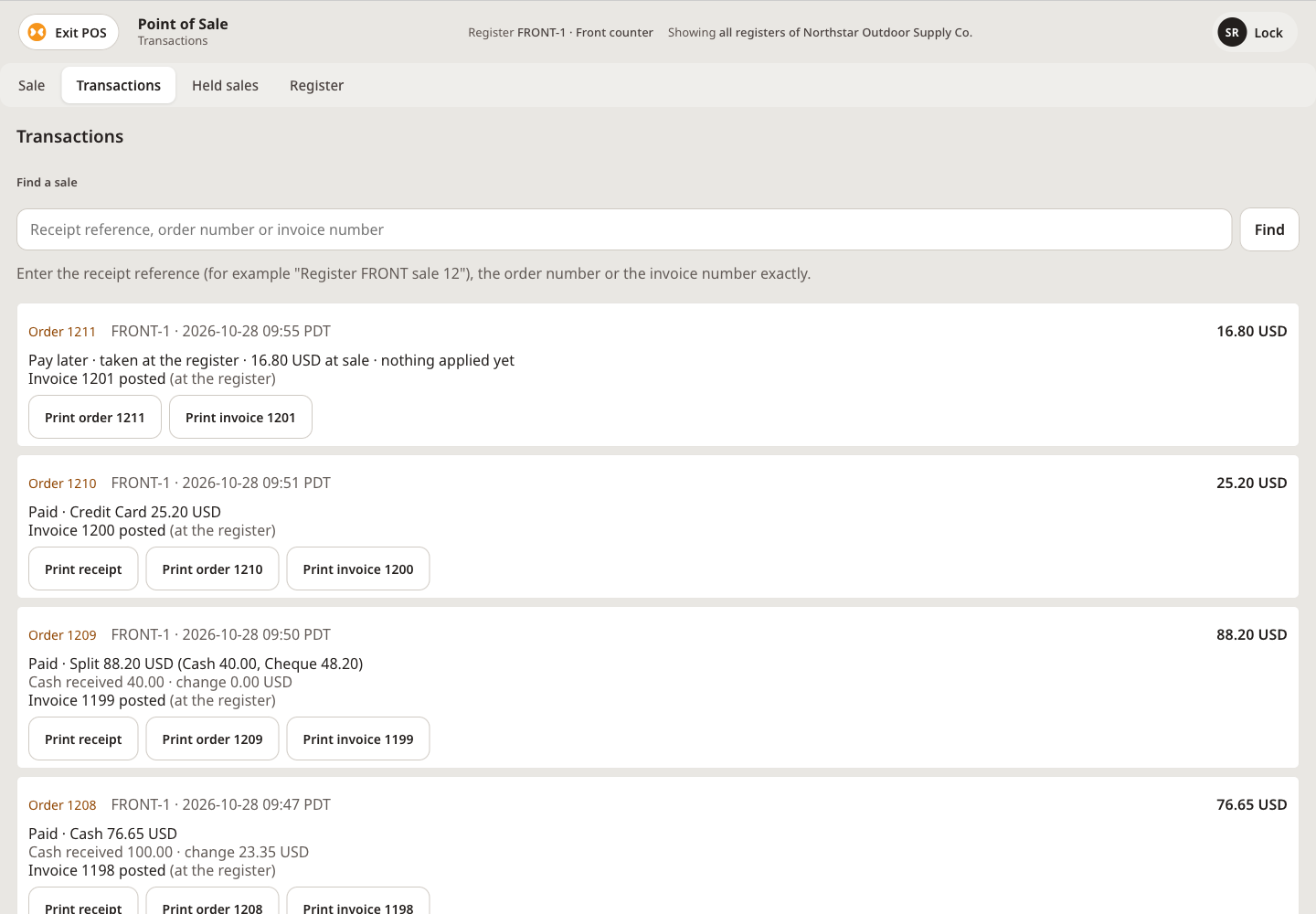
Task: Select the 16.80 USD order total
Action: (1251, 331)
